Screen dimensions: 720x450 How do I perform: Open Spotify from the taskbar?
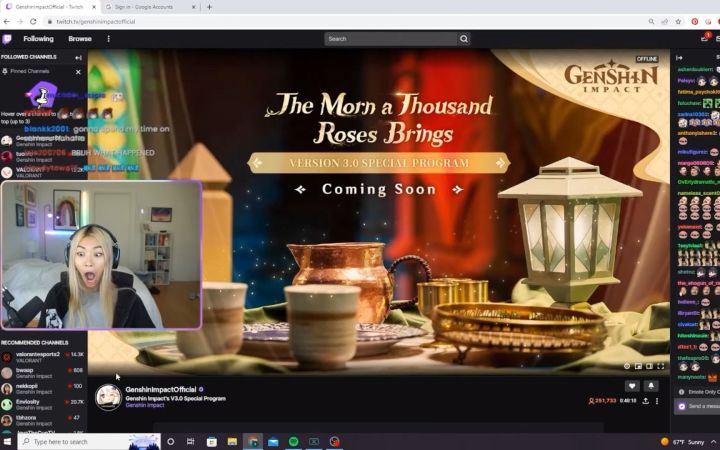[293, 442]
